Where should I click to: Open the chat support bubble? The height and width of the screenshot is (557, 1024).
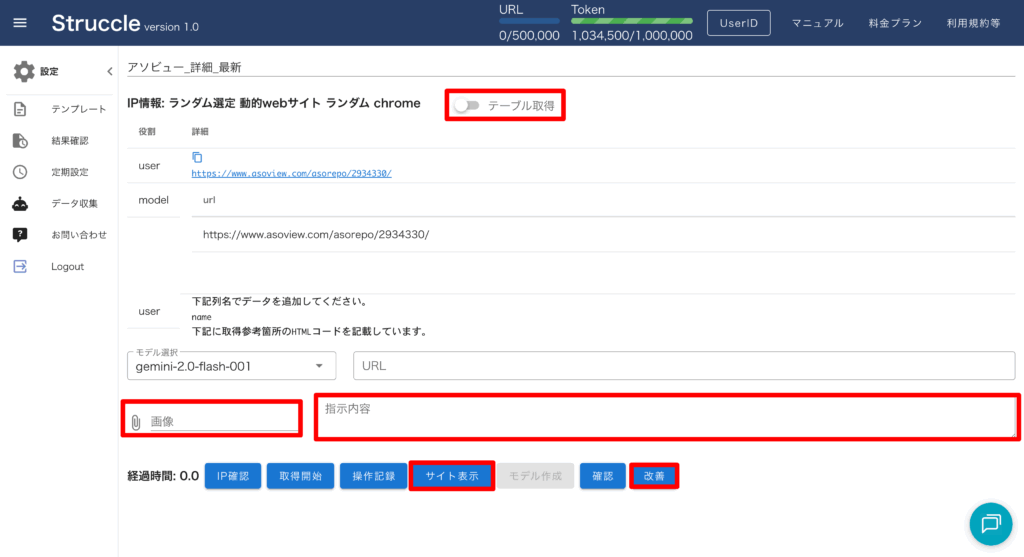pyautogui.click(x=990, y=523)
